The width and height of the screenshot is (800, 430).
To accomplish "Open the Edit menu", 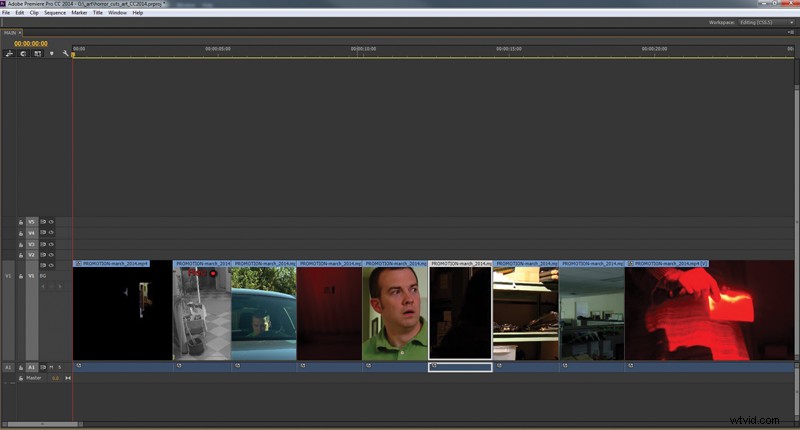I will point(19,13).
